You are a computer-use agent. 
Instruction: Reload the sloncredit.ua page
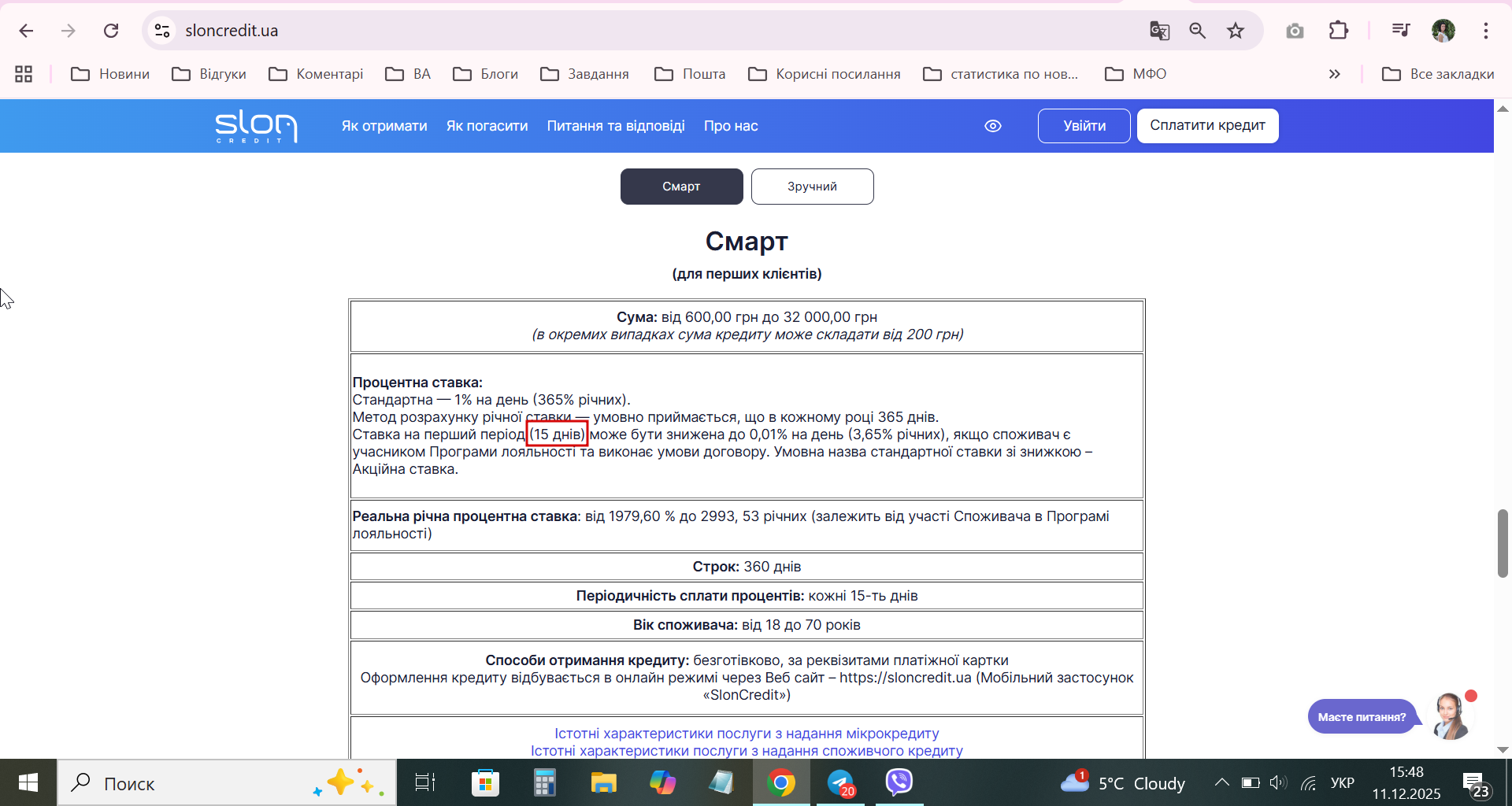click(x=111, y=31)
